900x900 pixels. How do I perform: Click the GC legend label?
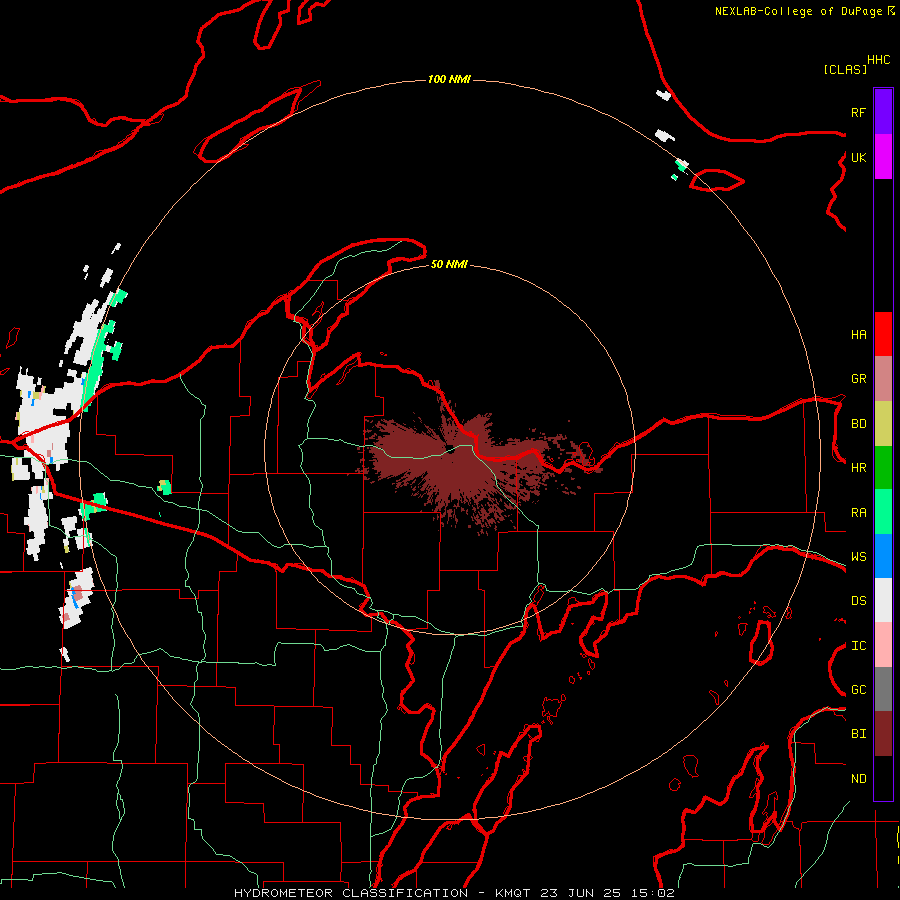858,690
